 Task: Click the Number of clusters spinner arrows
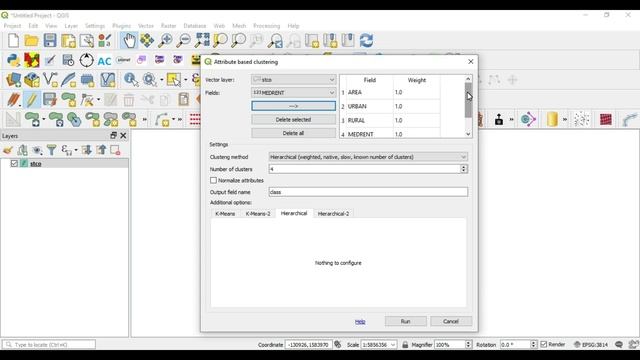click(464, 169)
